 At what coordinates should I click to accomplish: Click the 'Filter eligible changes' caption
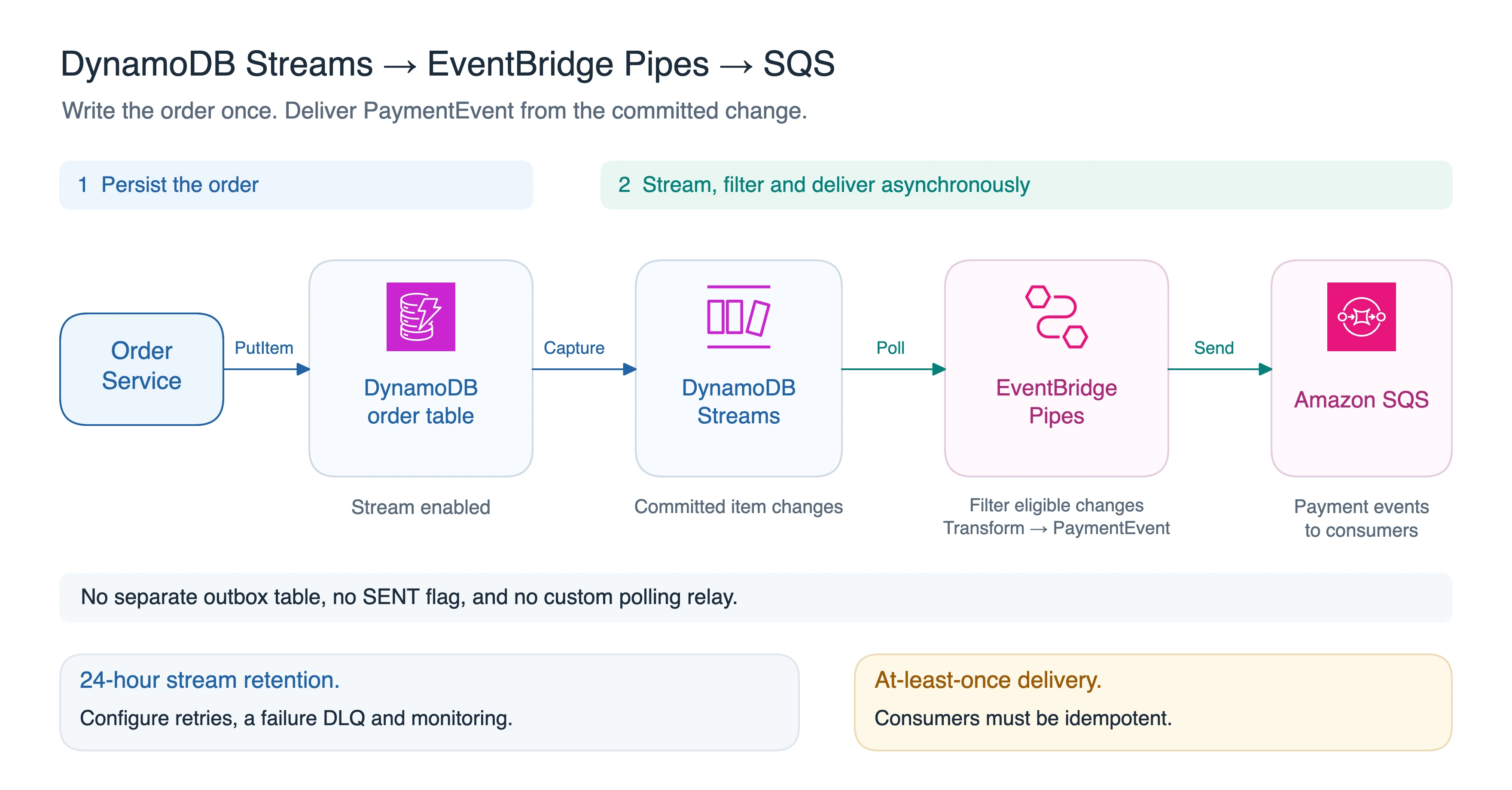click(x=1057, y=505)
